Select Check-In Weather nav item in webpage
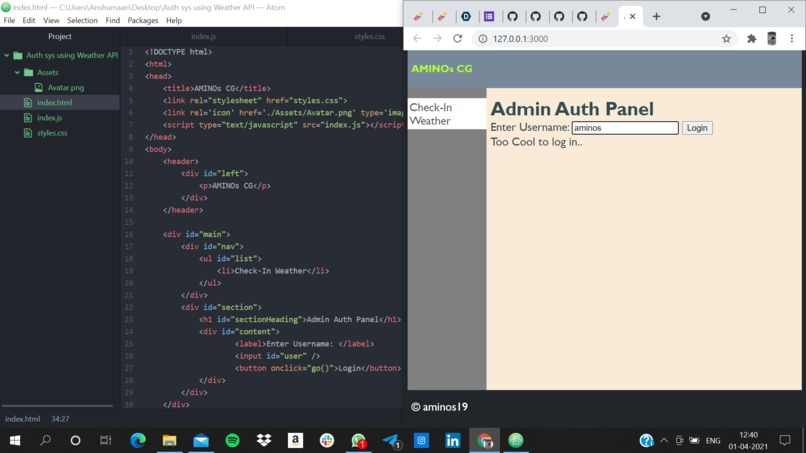Image resolution: width=806 pixels, height=453 pixels. [447, 114]
